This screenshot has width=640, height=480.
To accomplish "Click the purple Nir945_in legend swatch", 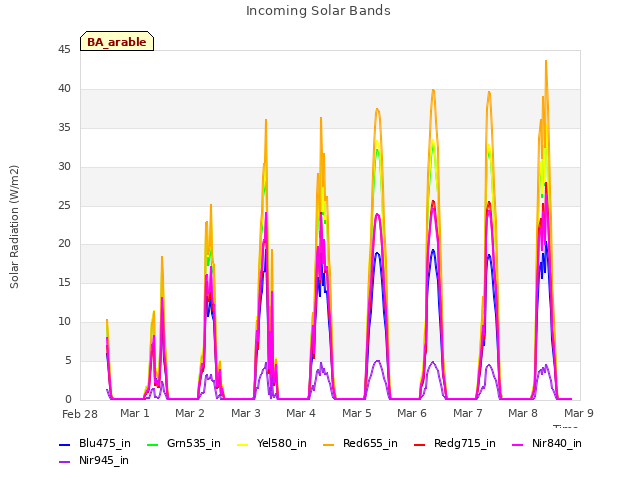I will click(65, 462).
